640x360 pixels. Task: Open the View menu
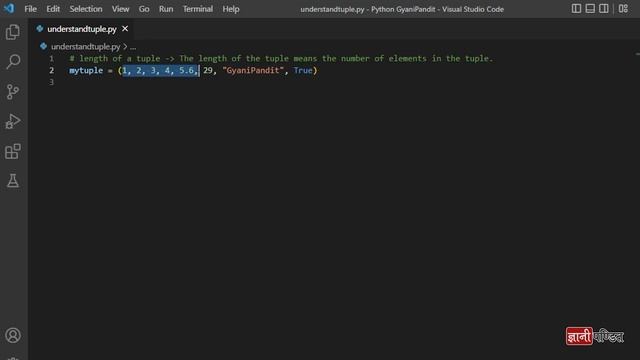tap(120, 9)
